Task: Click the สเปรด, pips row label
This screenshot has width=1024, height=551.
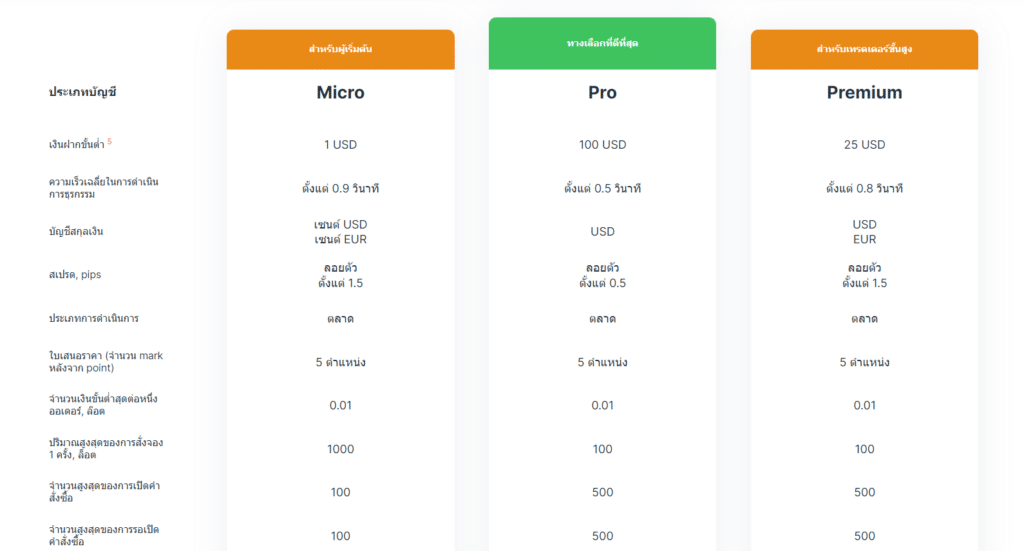Action: [75, 275]
